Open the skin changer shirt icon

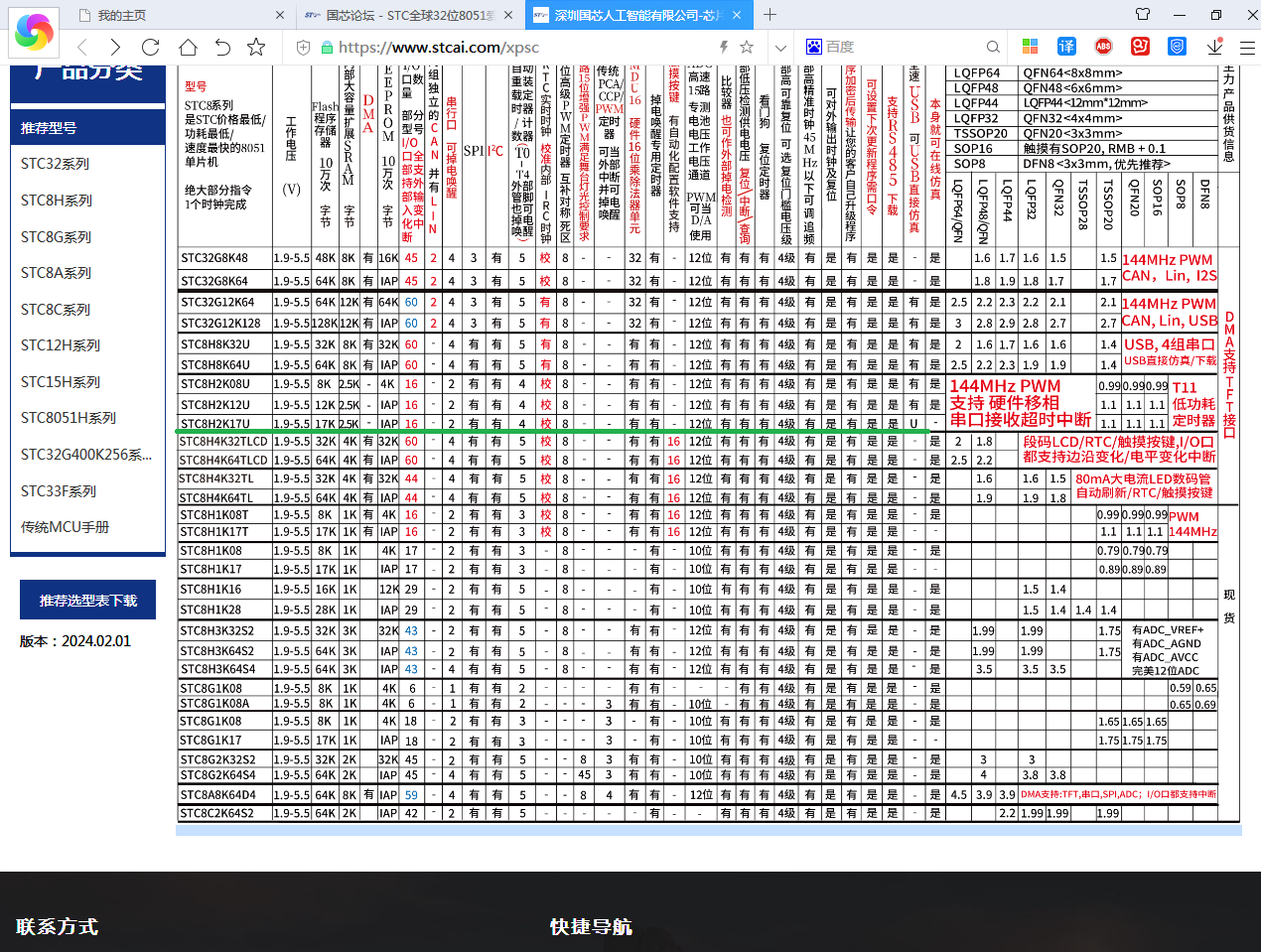1143,15
